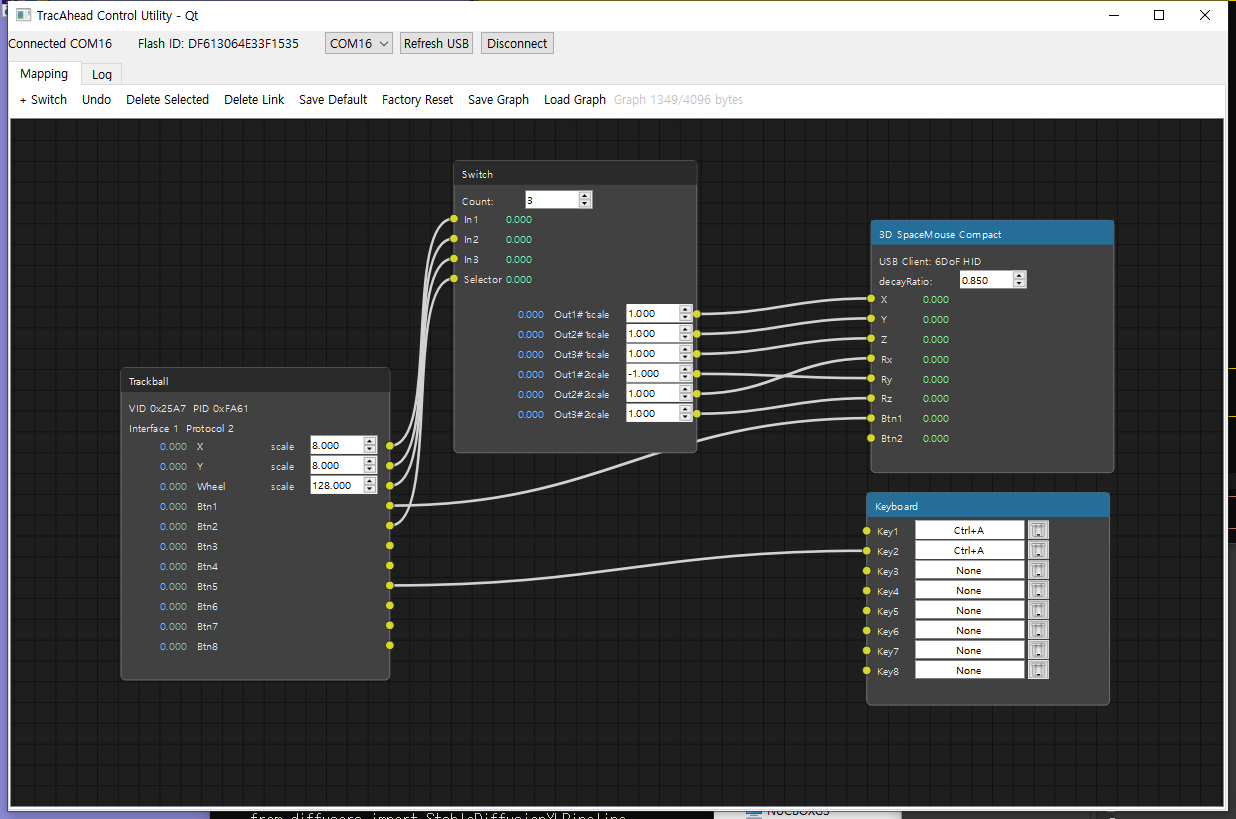Viewport: 1236px width, 819px height.
Task: Select the Trackball Btn3 output port
Action: coord(390,546)
